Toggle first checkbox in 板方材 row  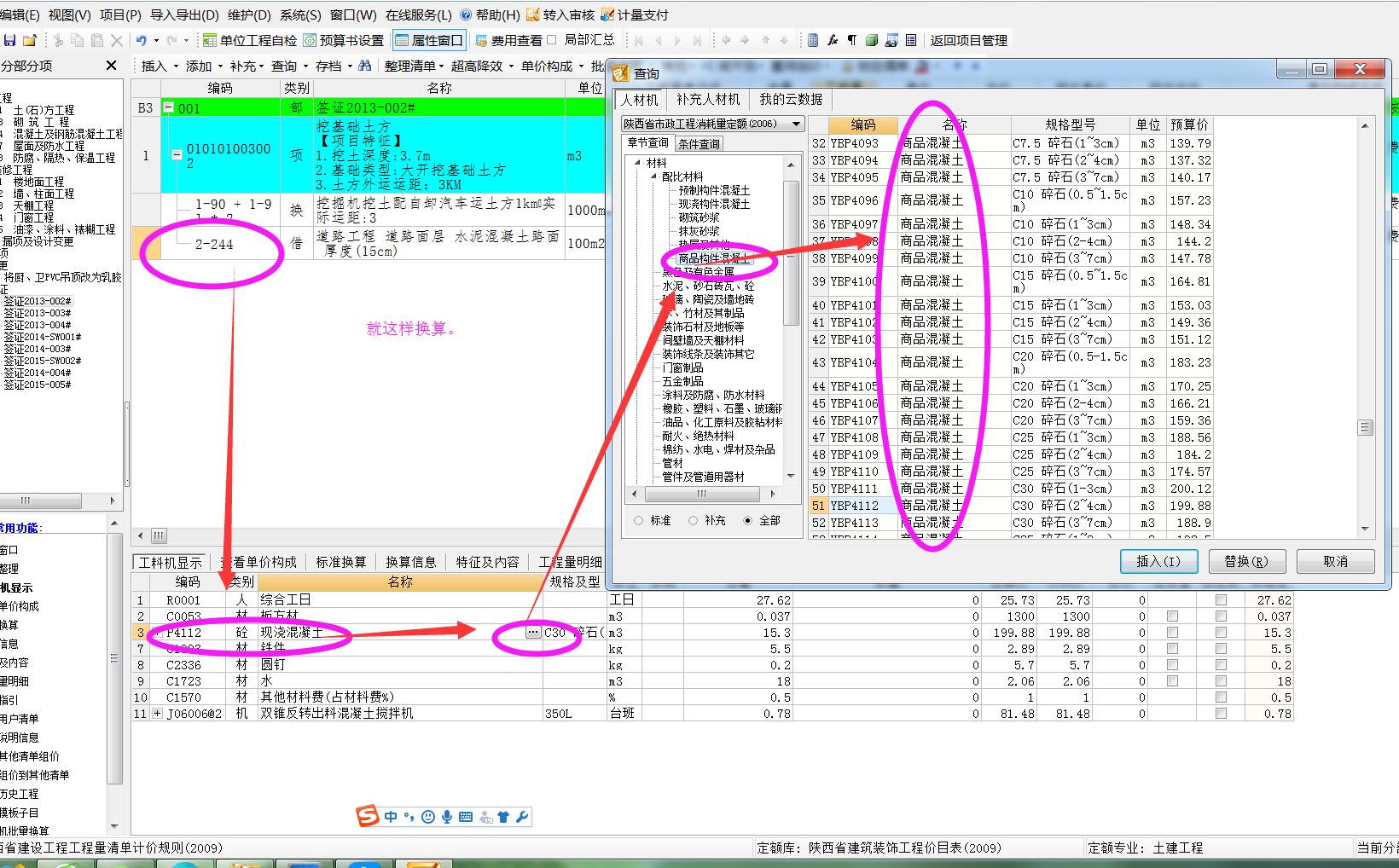1172,616
